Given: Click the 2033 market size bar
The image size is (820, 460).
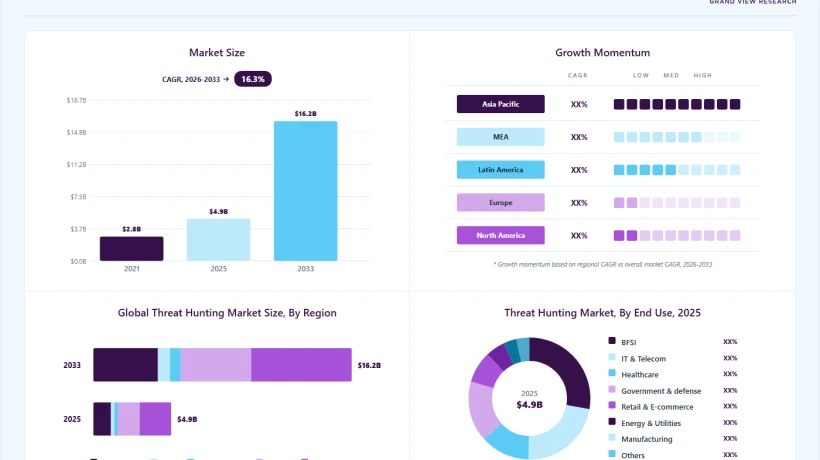Looking at the screenshot, I should [305, 191].
